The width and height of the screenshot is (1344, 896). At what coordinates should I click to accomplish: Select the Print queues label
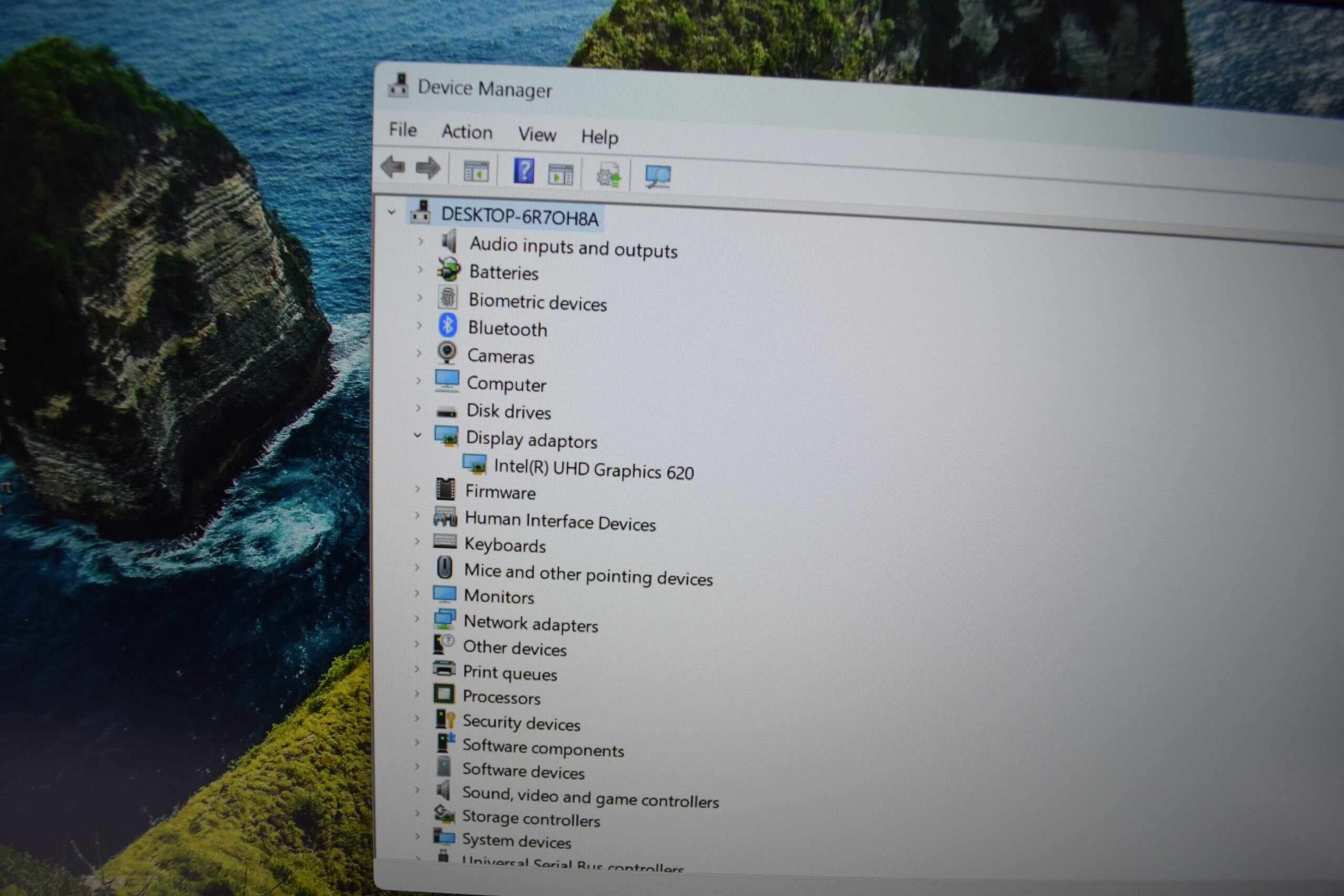coord(510,672)
